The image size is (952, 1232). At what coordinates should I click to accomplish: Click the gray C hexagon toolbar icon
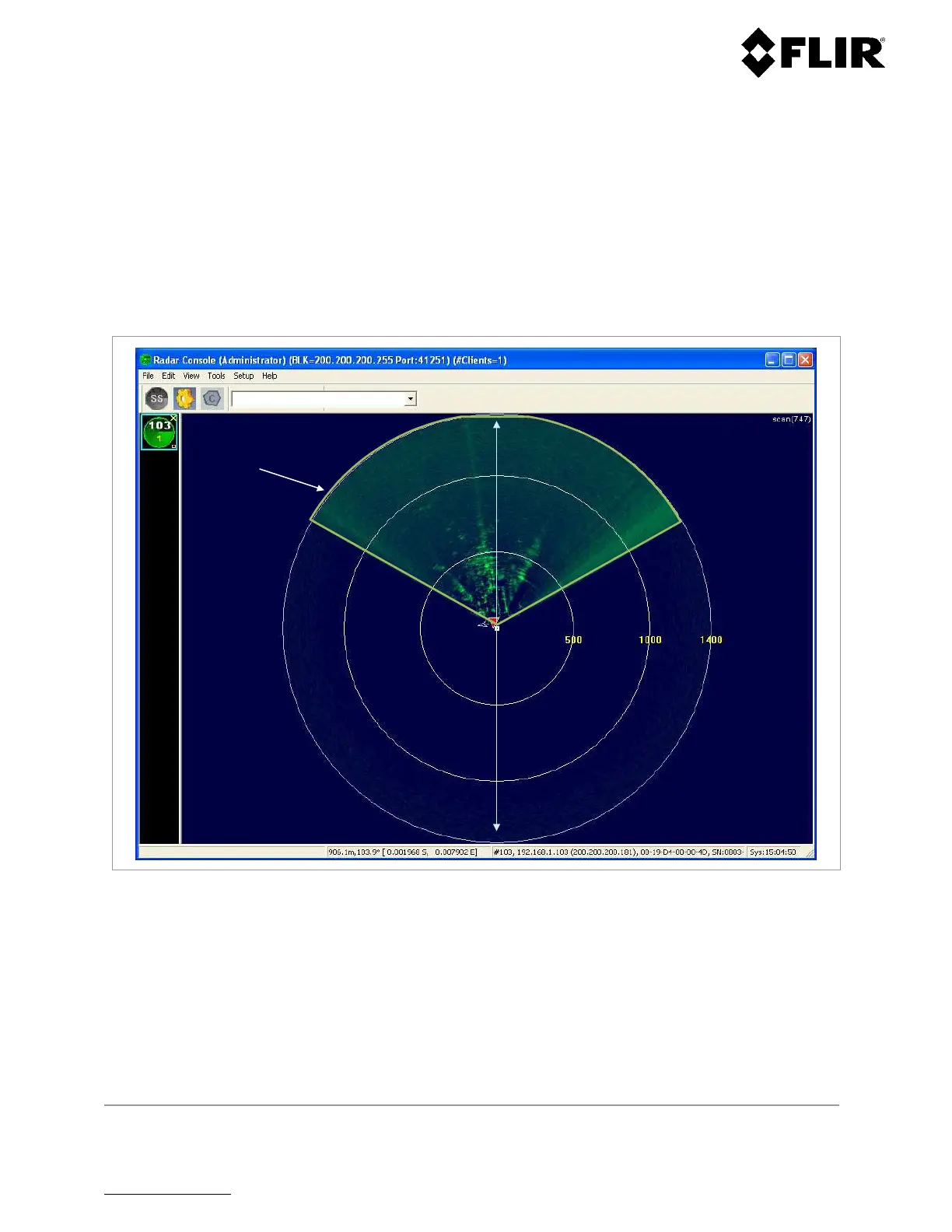coord(212,398)
